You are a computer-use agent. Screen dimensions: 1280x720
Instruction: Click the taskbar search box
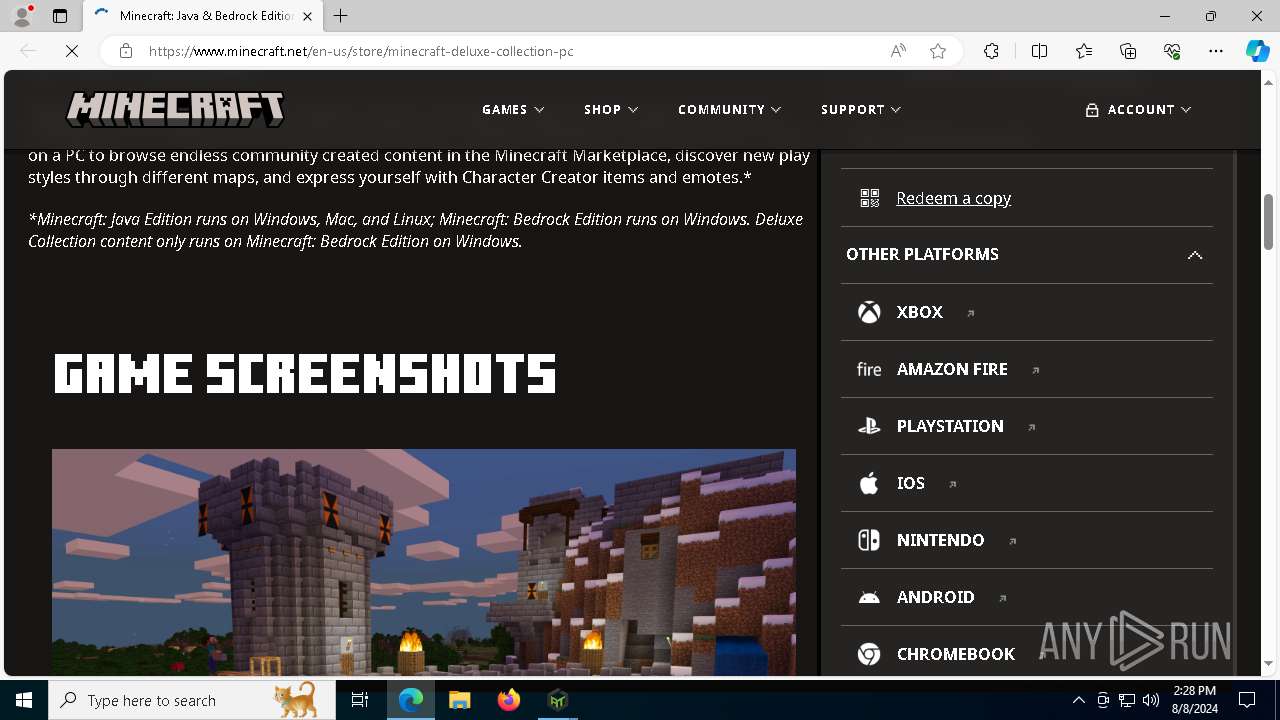tap(191, 700)
